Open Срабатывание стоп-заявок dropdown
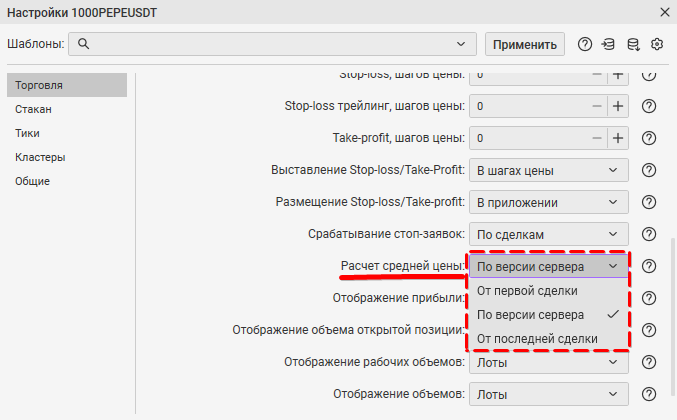Viewport: 677px width, 420px height. coord(549,234)
